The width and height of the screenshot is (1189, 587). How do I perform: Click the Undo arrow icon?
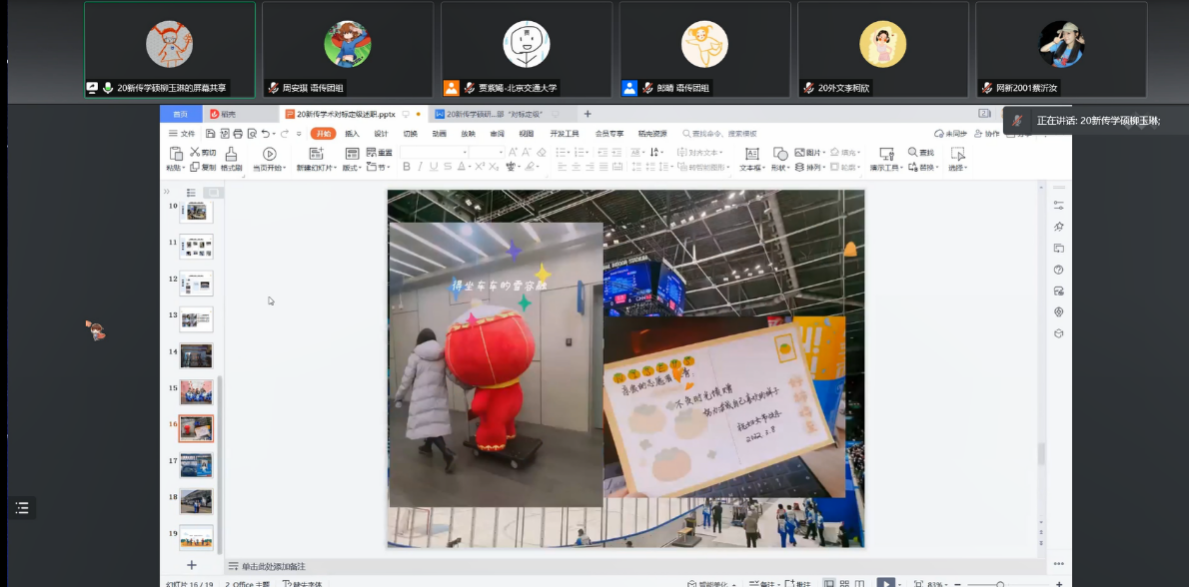coord(267,133)
